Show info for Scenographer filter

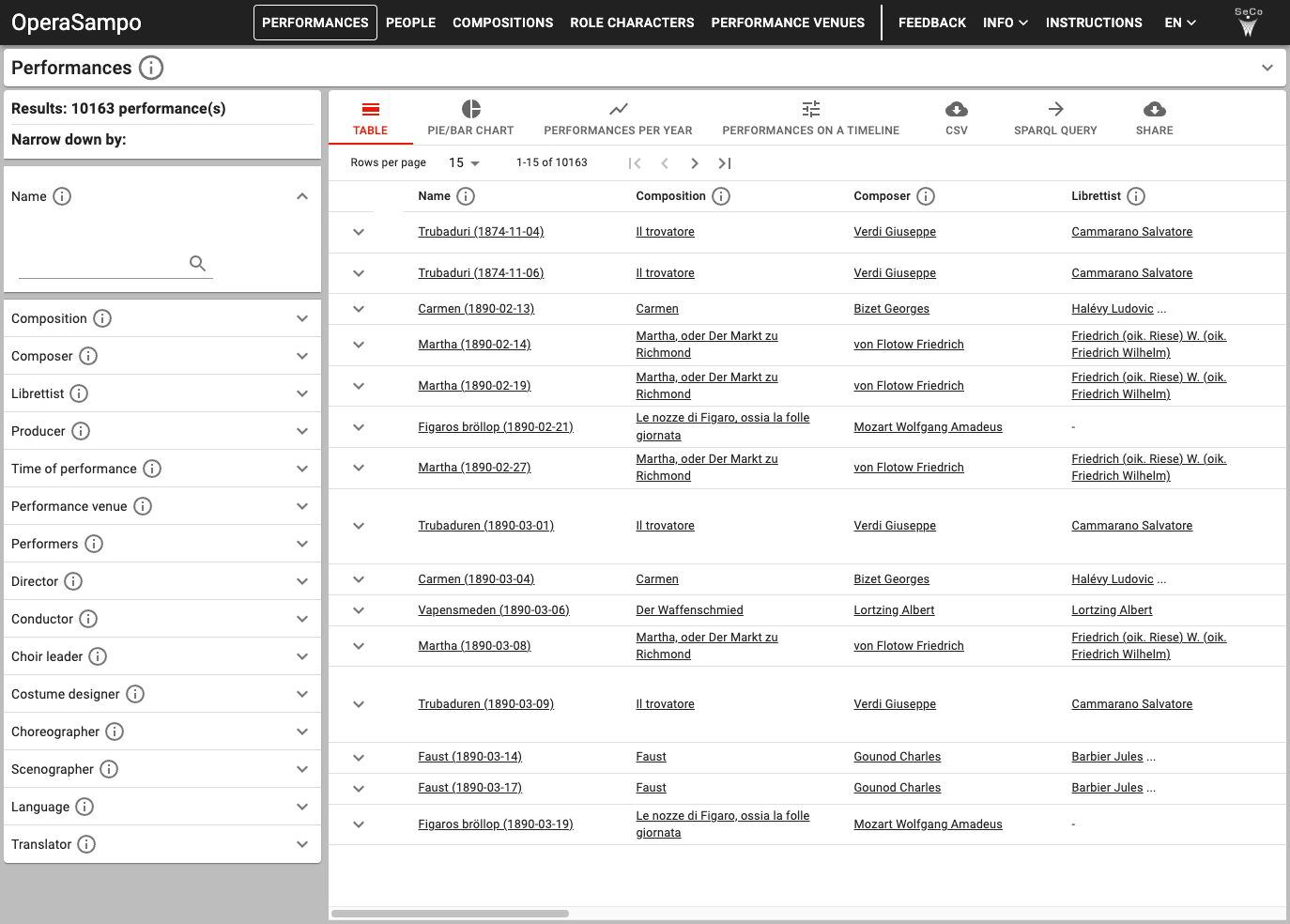(x=109, y=769)
